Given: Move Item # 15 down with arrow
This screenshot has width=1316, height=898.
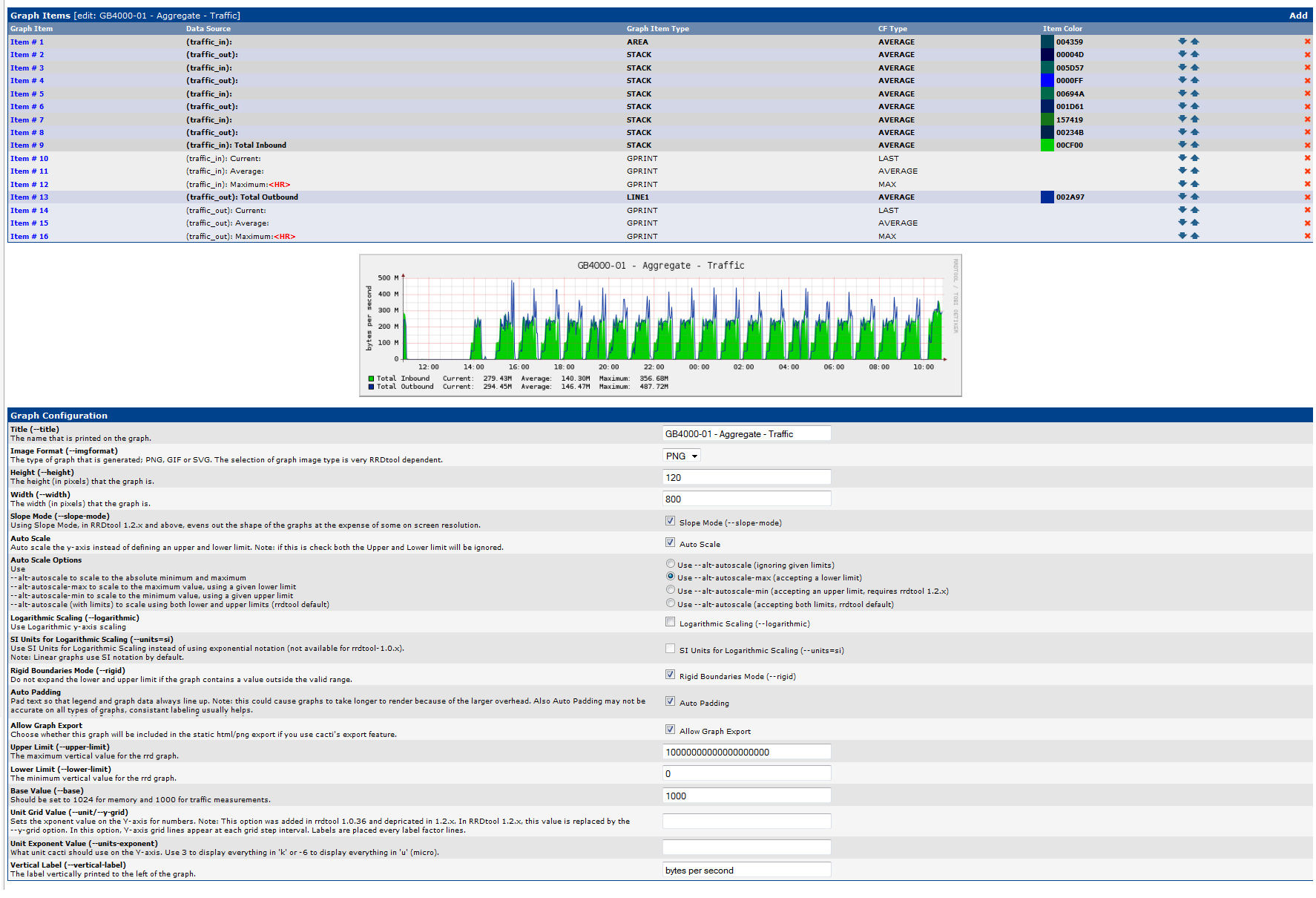Looking at the screenshot, I should (1182, 223).
